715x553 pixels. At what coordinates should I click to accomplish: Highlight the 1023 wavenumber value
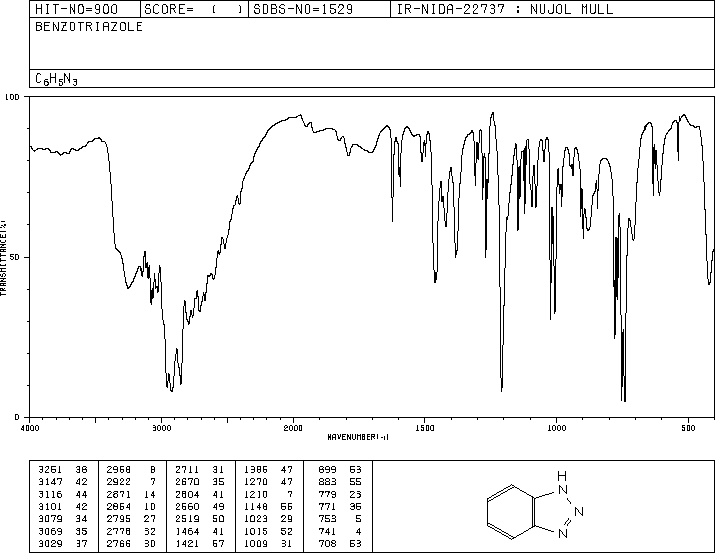click(x=256, y=519)
